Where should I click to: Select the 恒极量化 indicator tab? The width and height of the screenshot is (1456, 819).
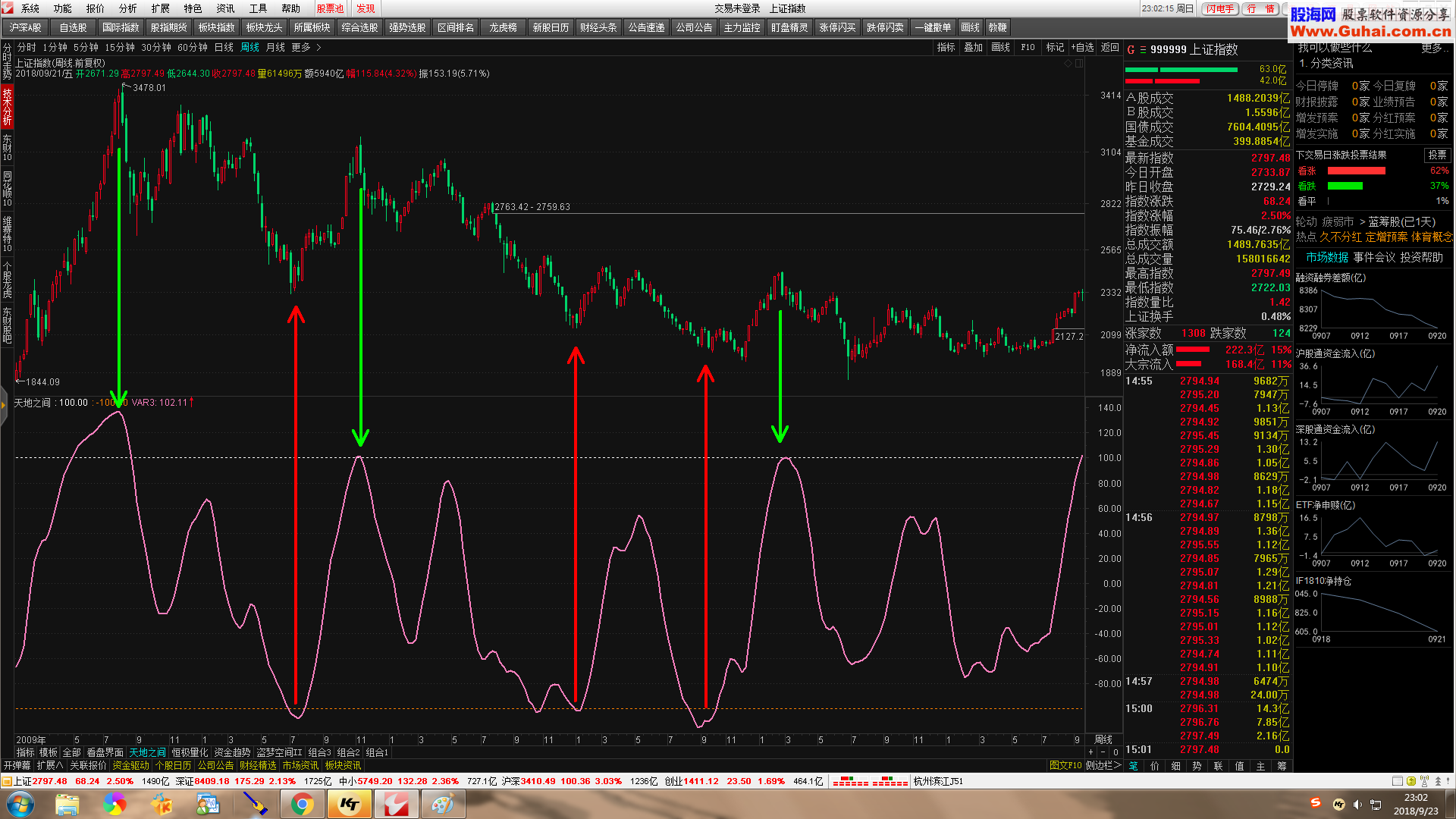(189, 752)
